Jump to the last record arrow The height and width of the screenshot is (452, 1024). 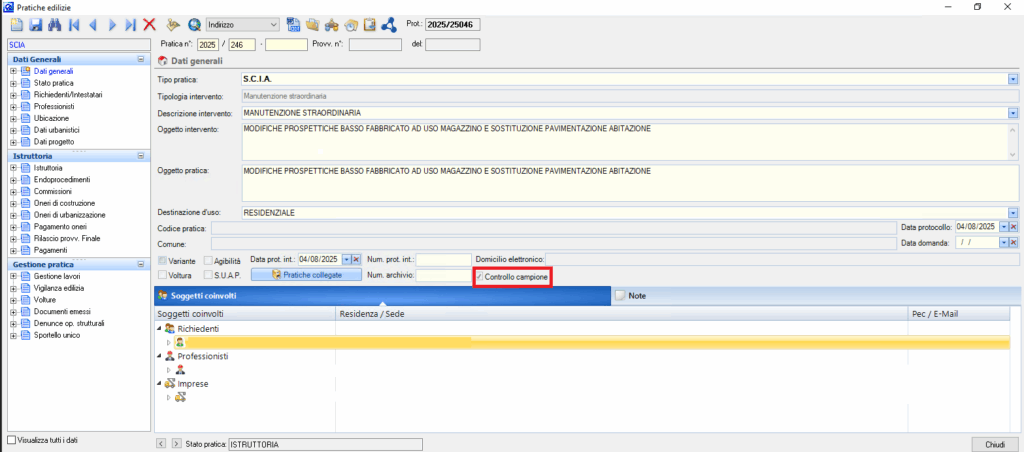(130, 24)
